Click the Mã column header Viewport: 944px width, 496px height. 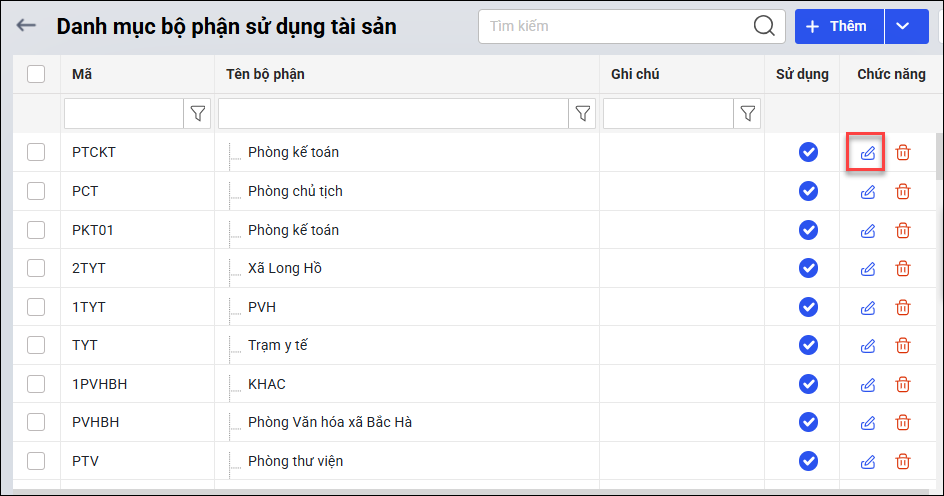click(x=82, y=74)
